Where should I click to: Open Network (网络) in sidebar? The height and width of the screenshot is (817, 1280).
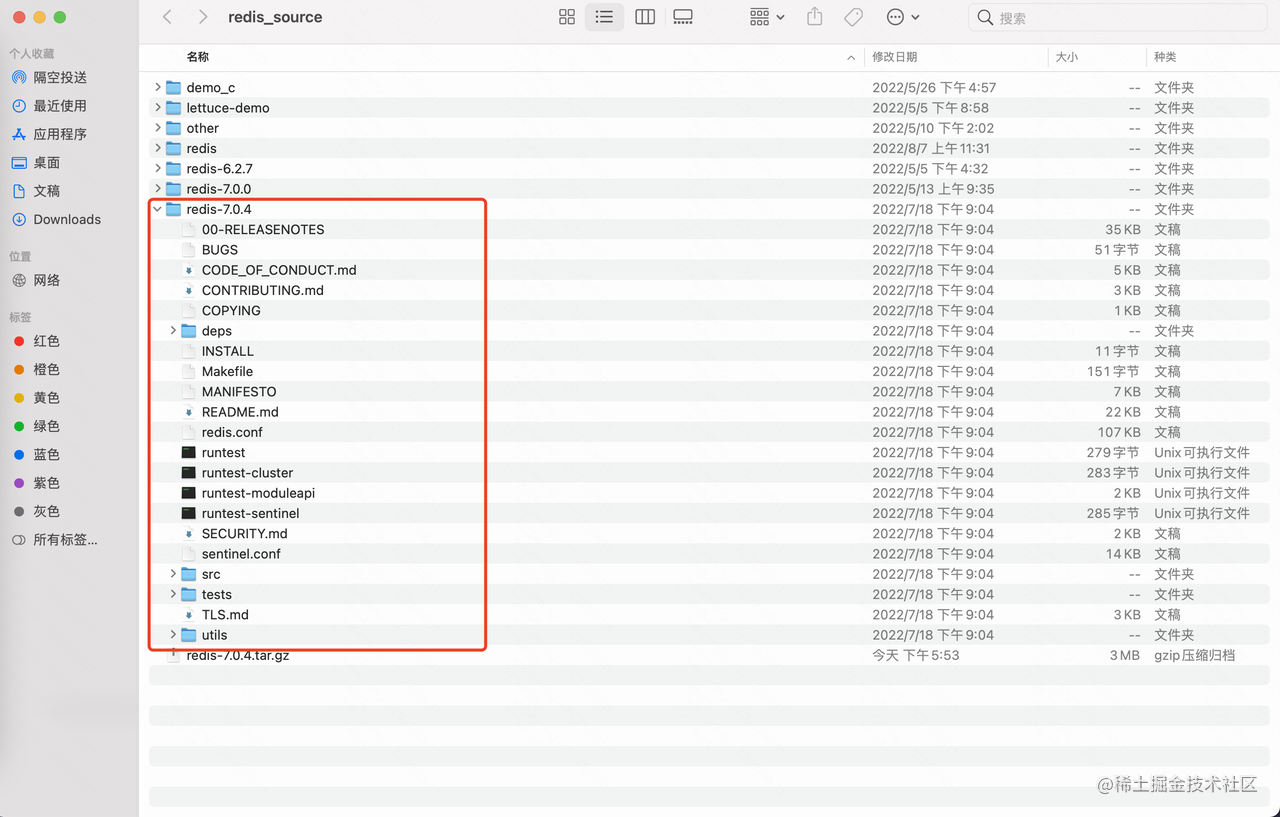pos(47,280)
